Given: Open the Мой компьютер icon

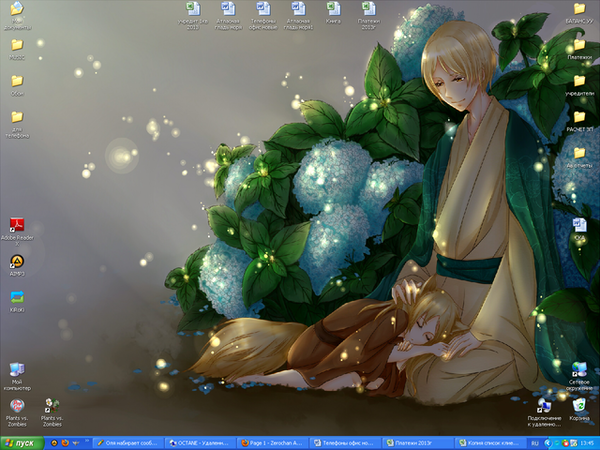Looking at the screenshot, I should (17, 370).
